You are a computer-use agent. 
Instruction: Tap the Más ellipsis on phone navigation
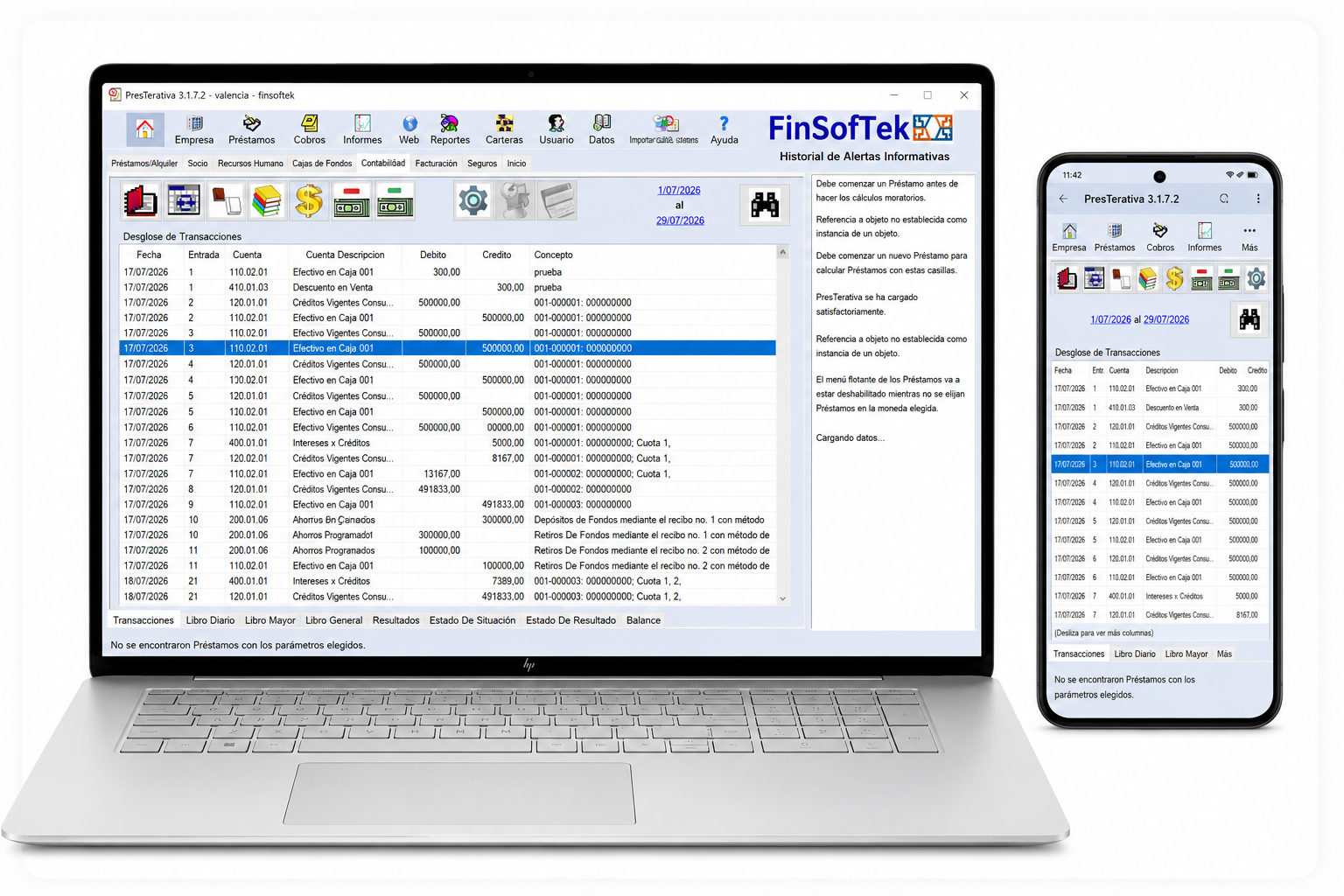pos(1249,237)
